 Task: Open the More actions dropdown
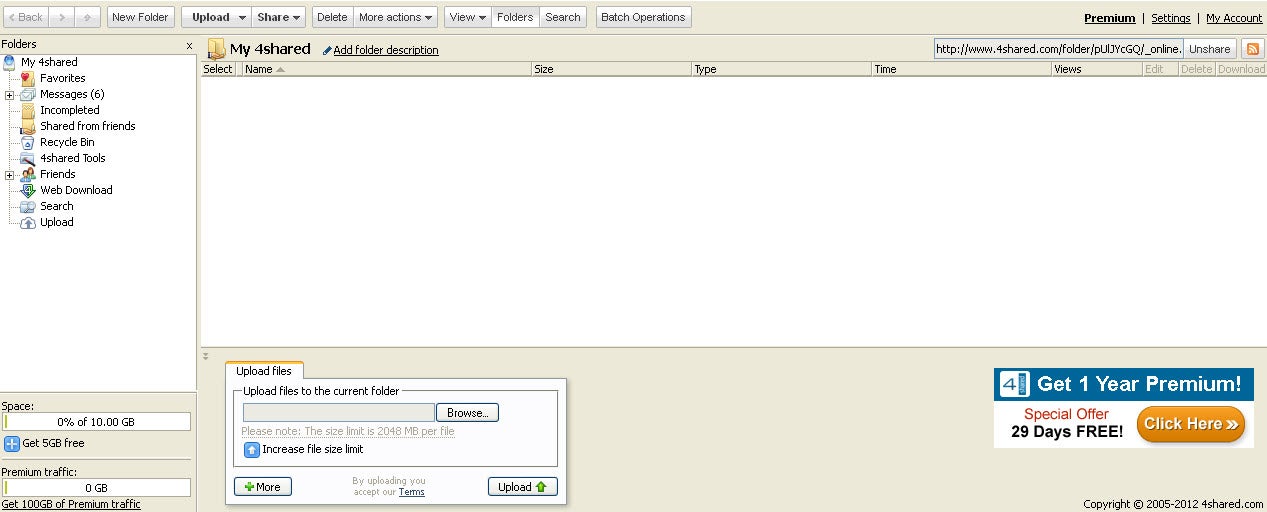pos(396,17)
